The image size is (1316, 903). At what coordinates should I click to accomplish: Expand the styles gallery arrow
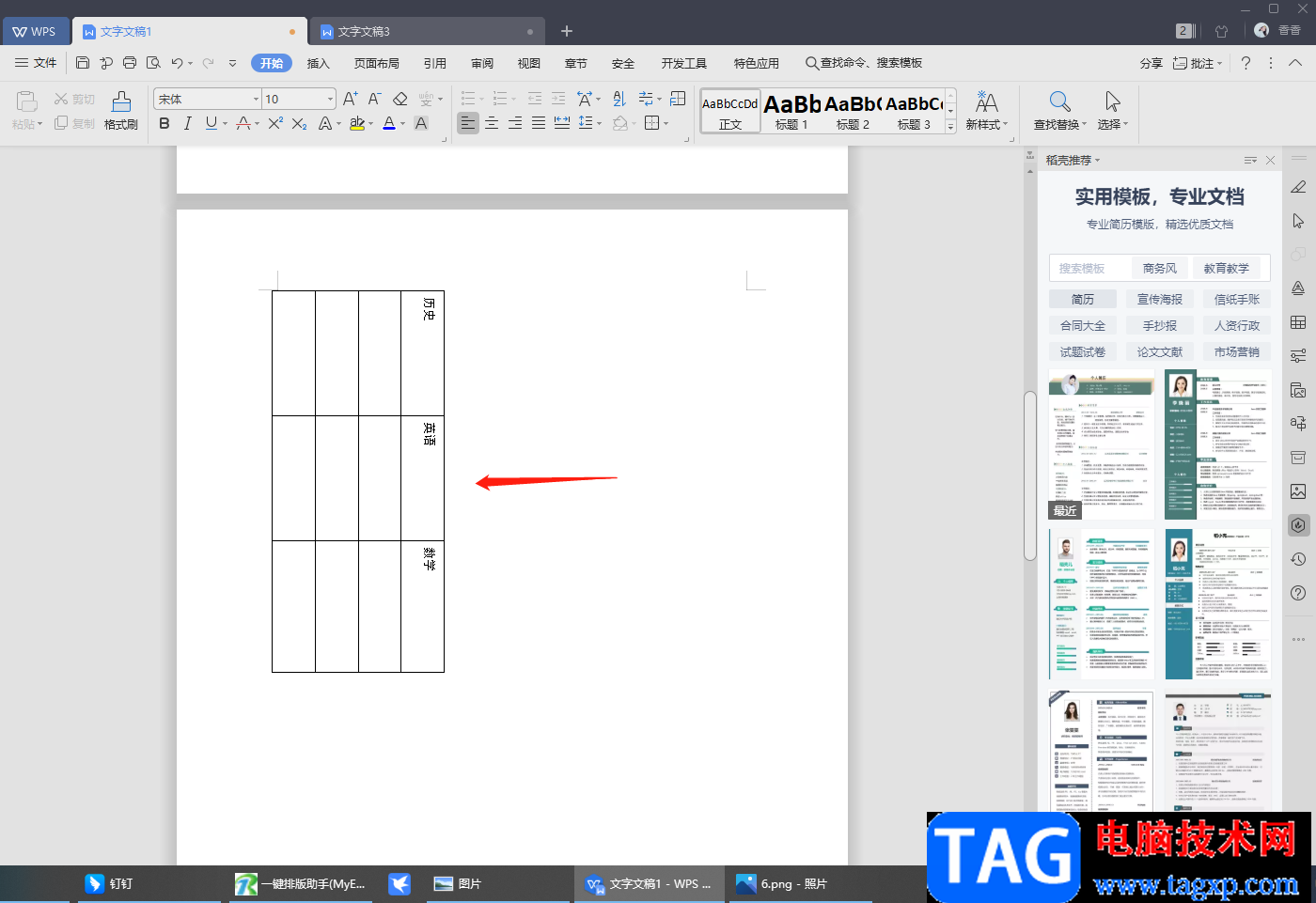pos(950,126)
